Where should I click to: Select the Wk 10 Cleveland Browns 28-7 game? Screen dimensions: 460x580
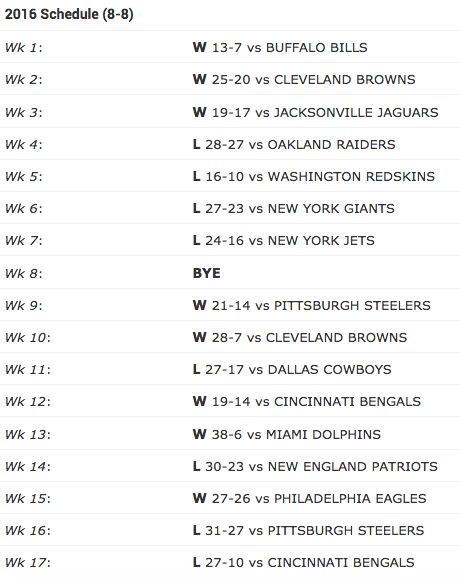point(230,337)
